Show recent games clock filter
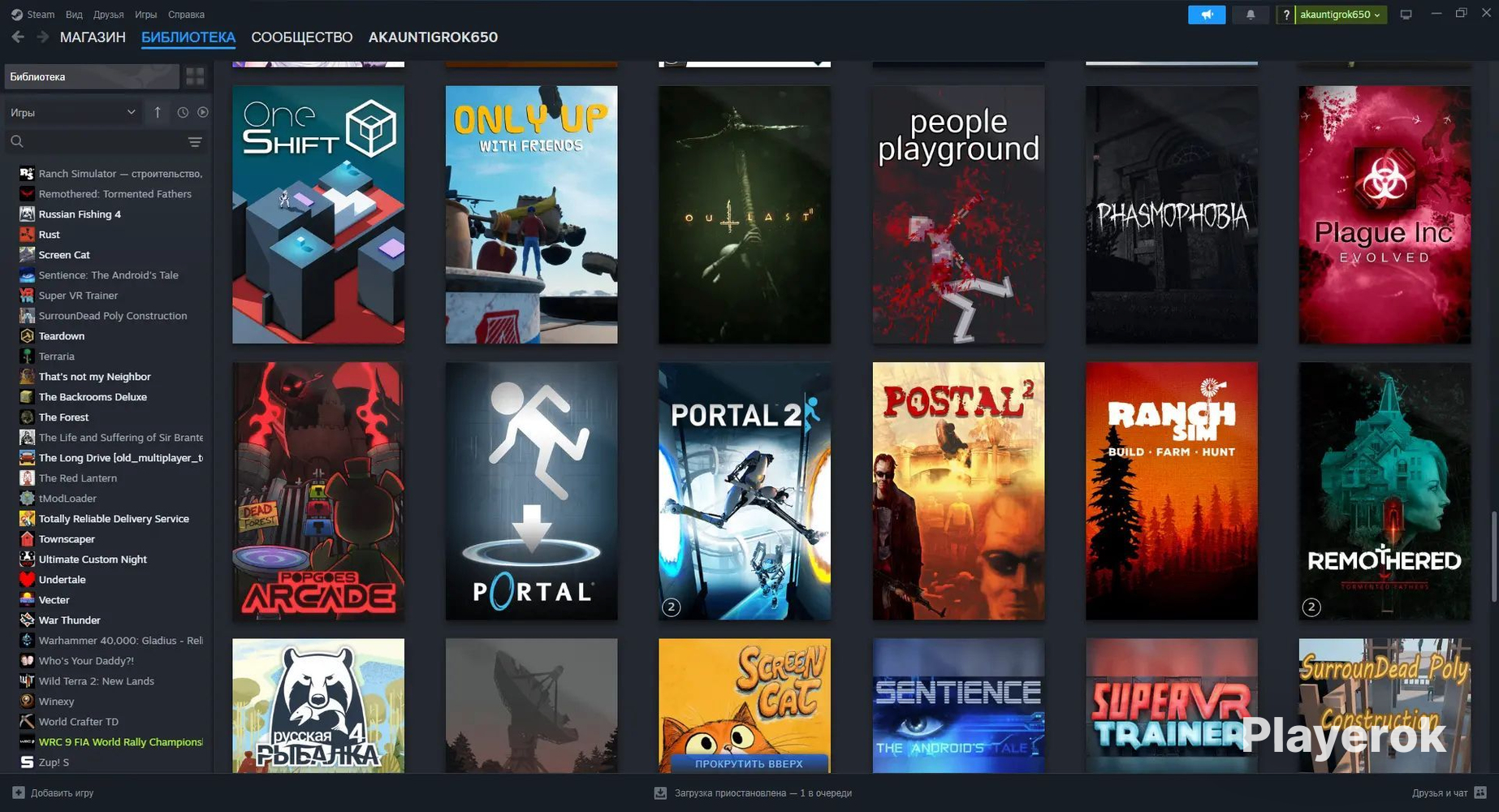Image resolution: width=1499 pixels, height=812 pixels. 183,113
